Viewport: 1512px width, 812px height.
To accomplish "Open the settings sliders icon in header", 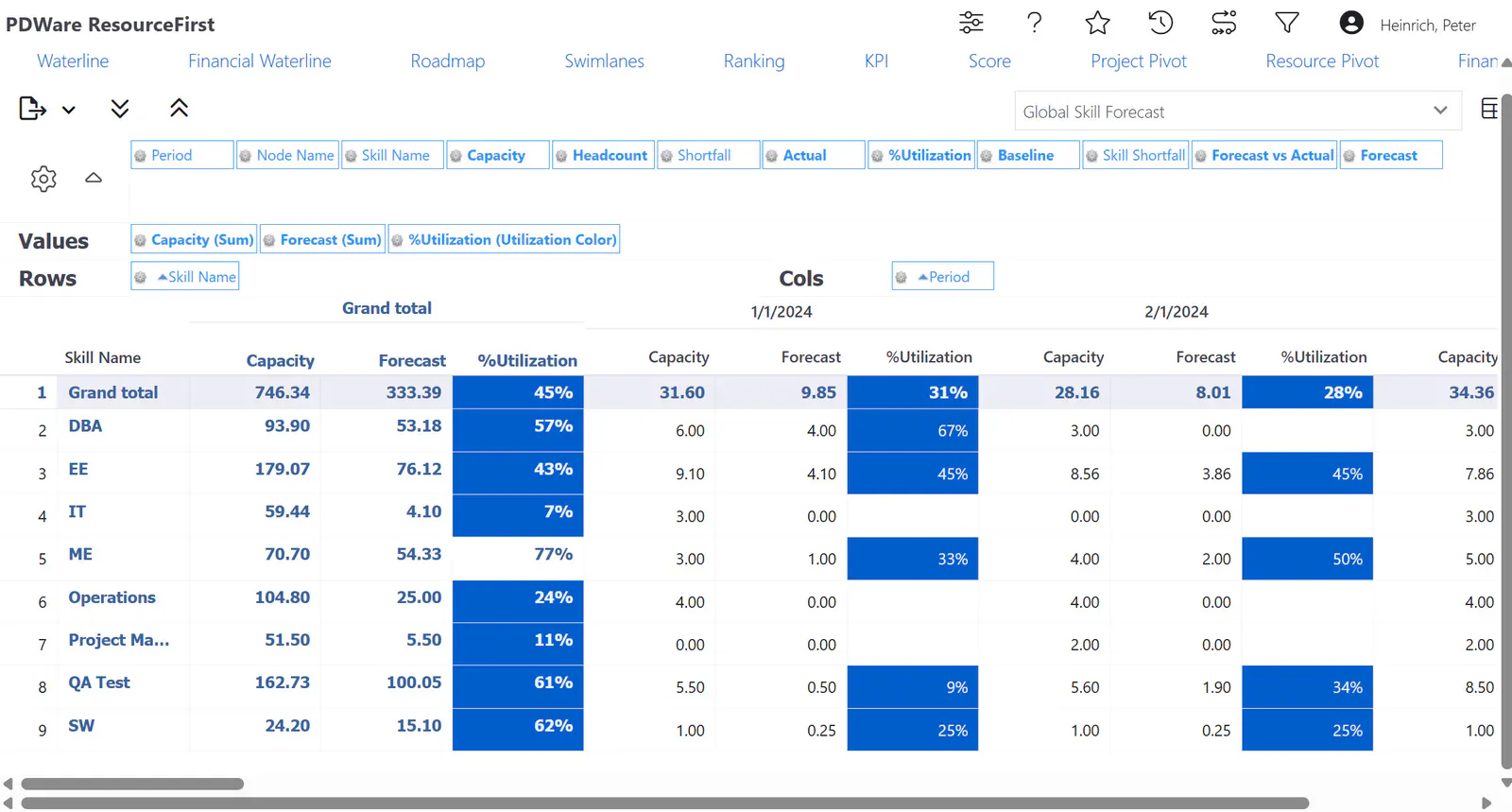I will pos(971,23).
